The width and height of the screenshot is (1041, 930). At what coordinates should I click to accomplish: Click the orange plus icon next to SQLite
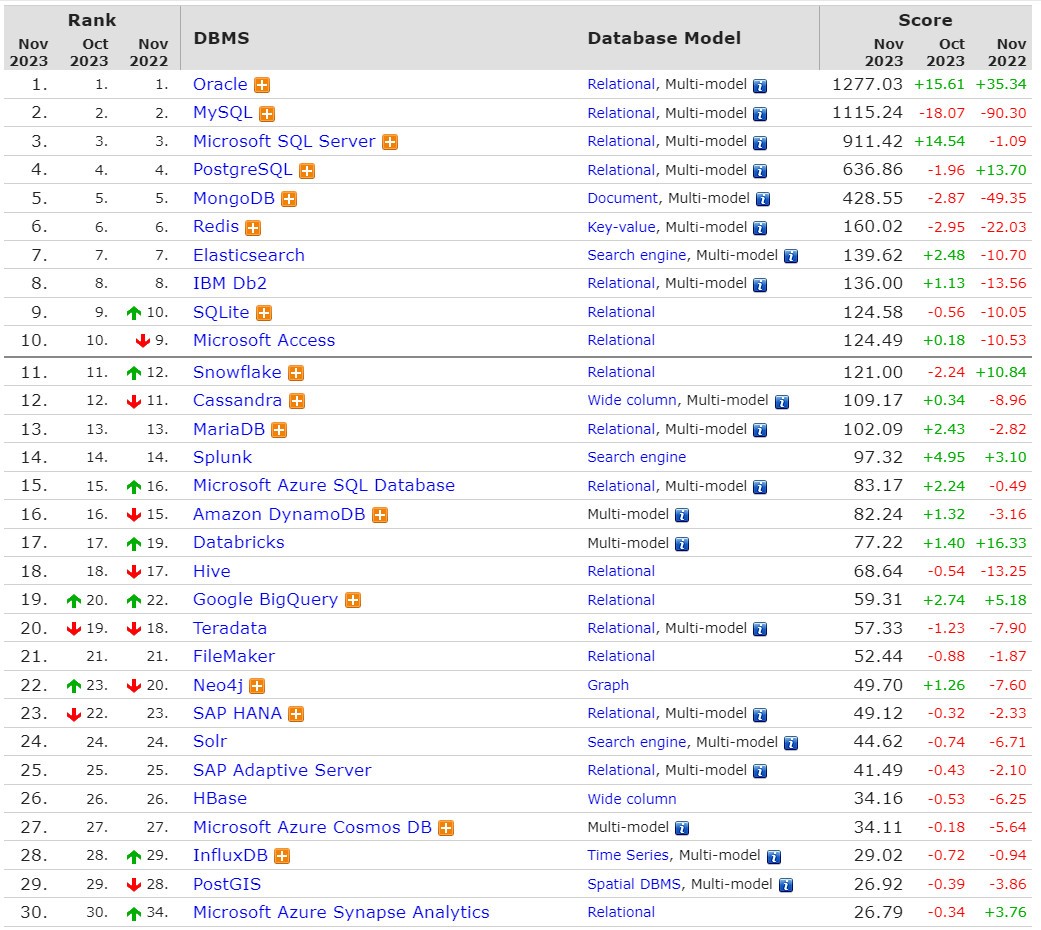[264, 313]
